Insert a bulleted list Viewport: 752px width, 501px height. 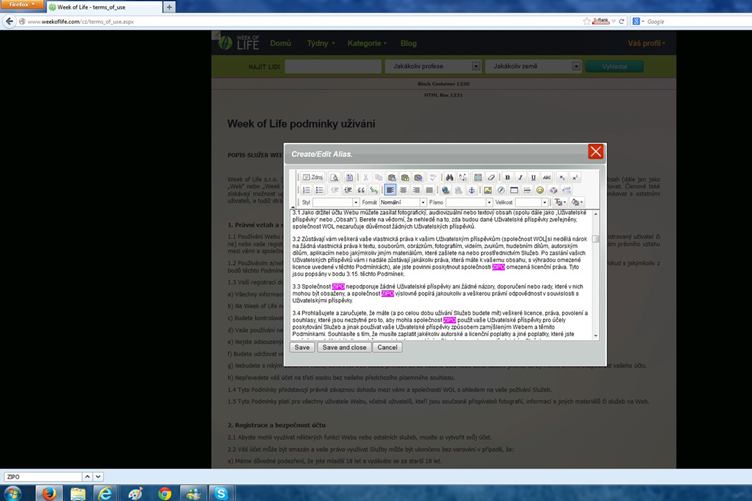pyautogui.click(x=319, y=190)
